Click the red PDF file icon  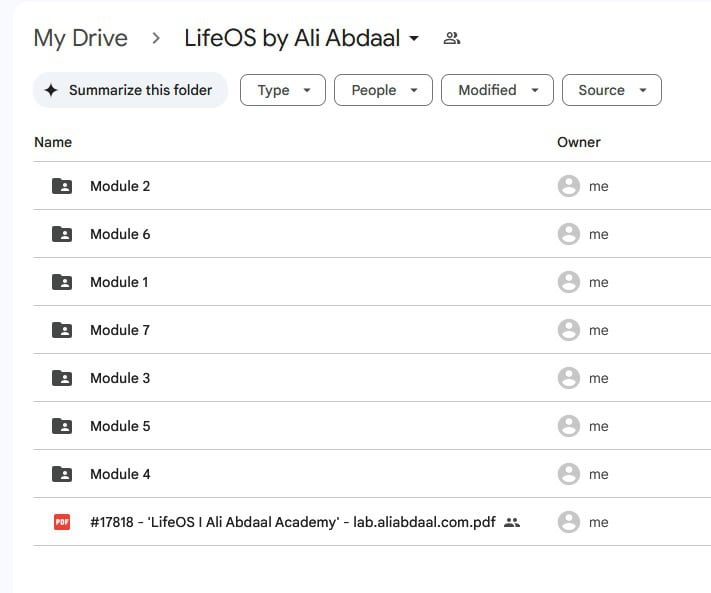coord(62,522)
